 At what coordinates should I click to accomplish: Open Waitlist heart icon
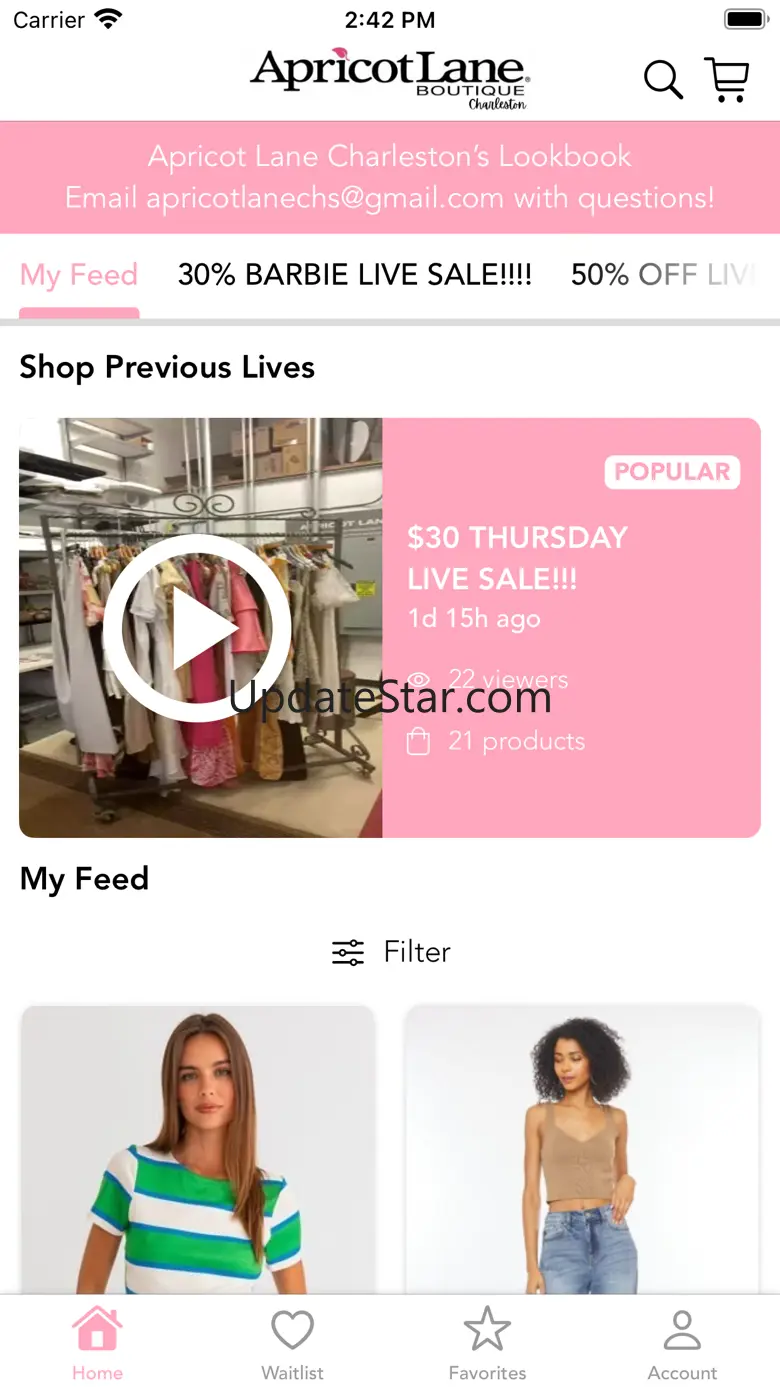coord(293,1330)
